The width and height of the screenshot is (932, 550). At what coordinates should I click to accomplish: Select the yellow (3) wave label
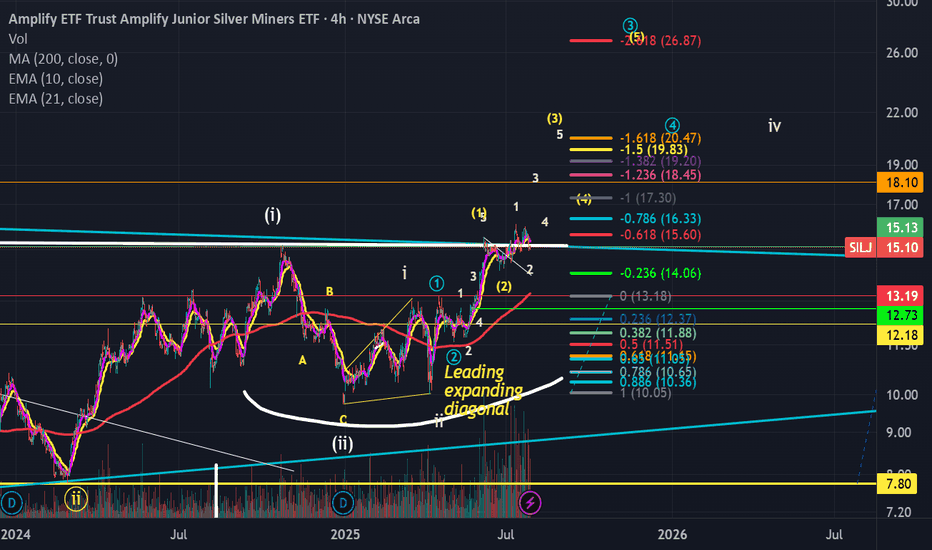pos(555,118)
